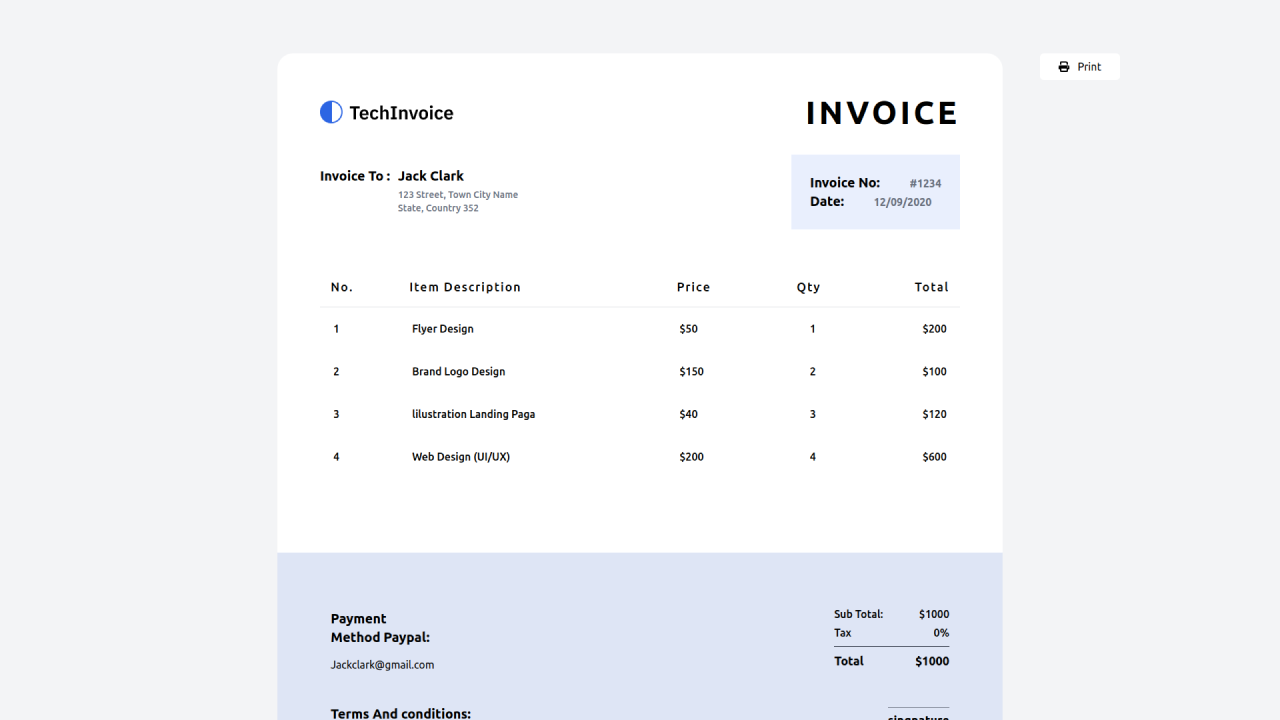
Task: Select the Flyer Design row item
Action: tap(443, 329)
